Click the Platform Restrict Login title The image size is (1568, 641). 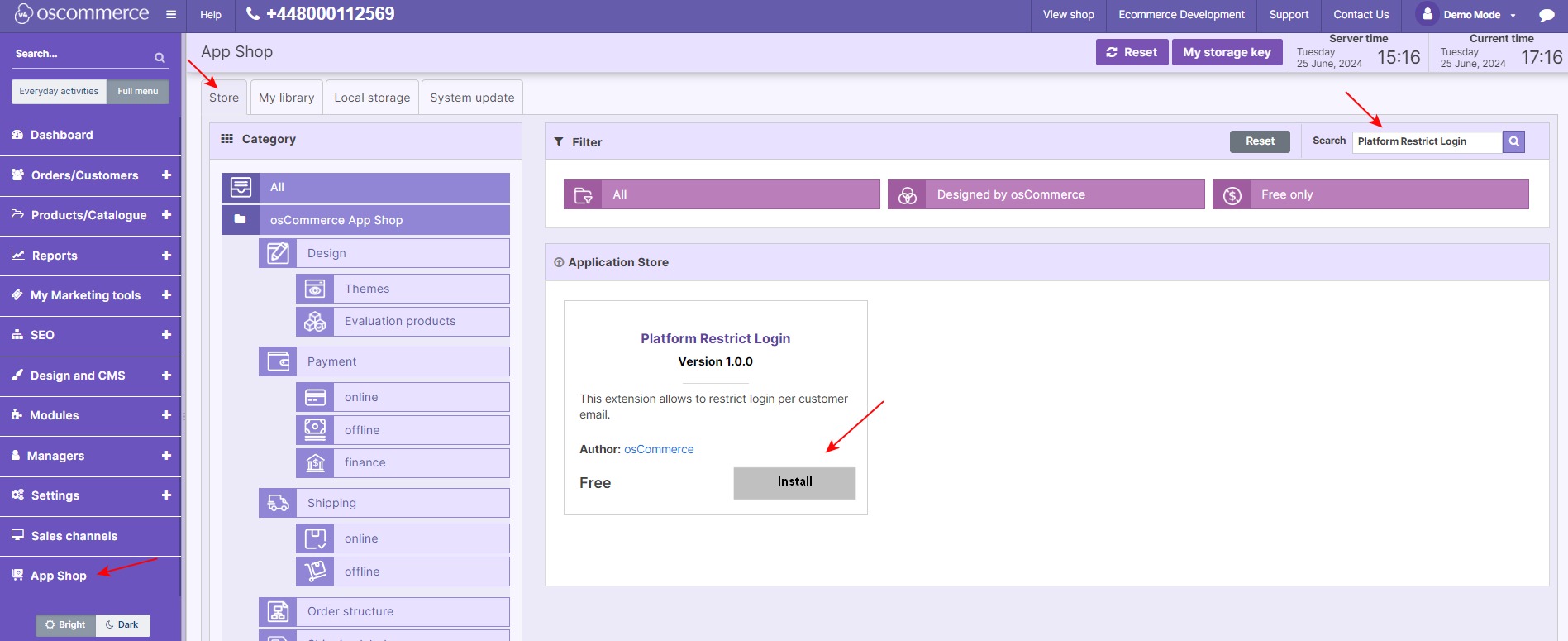point(715,338)
